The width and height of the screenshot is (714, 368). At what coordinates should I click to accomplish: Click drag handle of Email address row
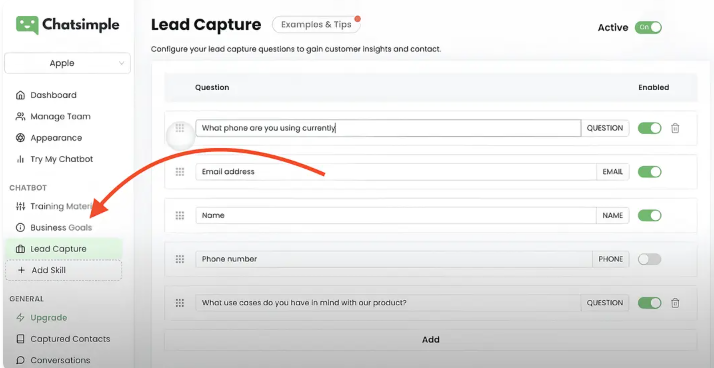[x=180, y=172]
